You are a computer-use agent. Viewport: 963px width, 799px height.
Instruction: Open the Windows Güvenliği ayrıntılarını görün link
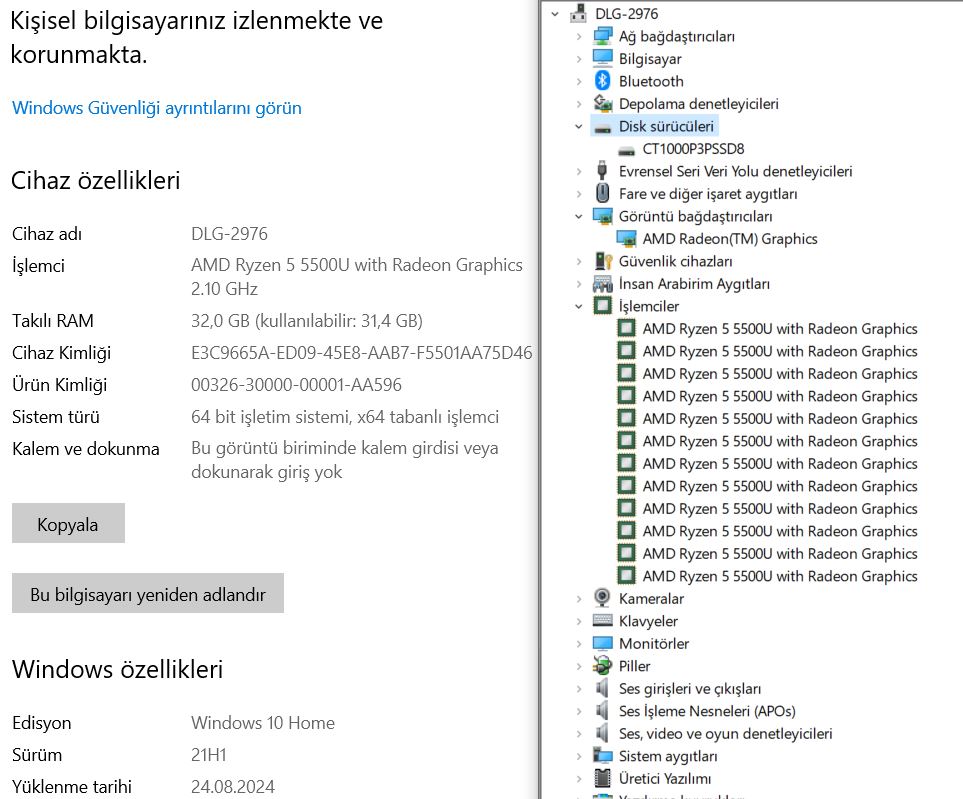157,108
